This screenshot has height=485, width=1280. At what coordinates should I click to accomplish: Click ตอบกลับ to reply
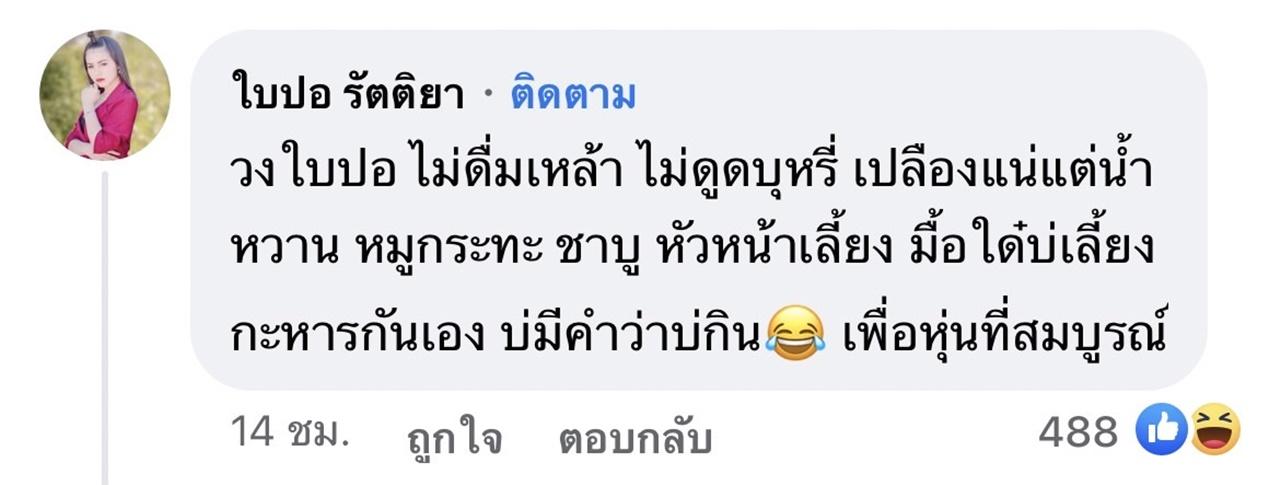coord(636,438)
